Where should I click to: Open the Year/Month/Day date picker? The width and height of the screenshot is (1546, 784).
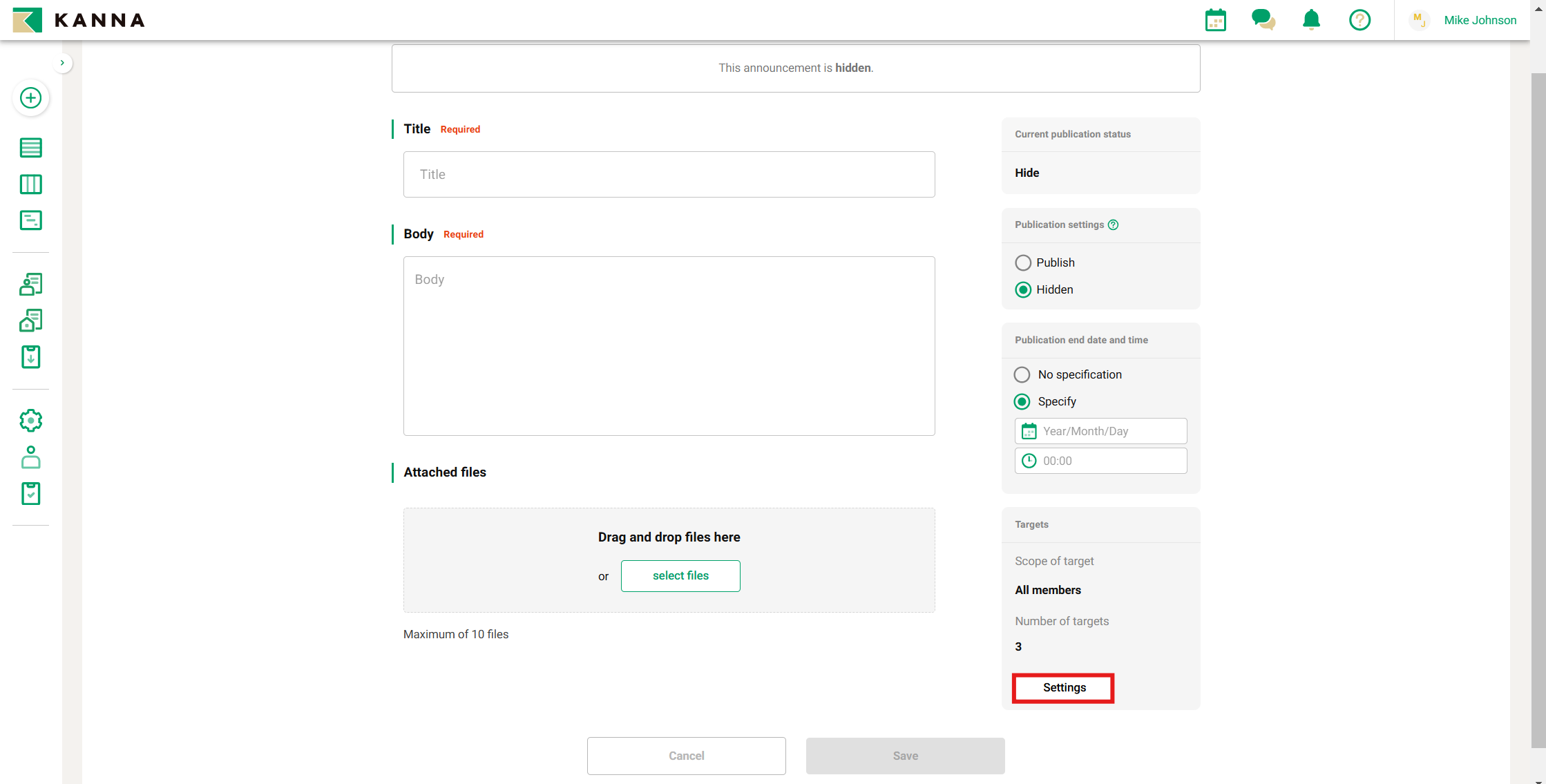click(1100, 432)
